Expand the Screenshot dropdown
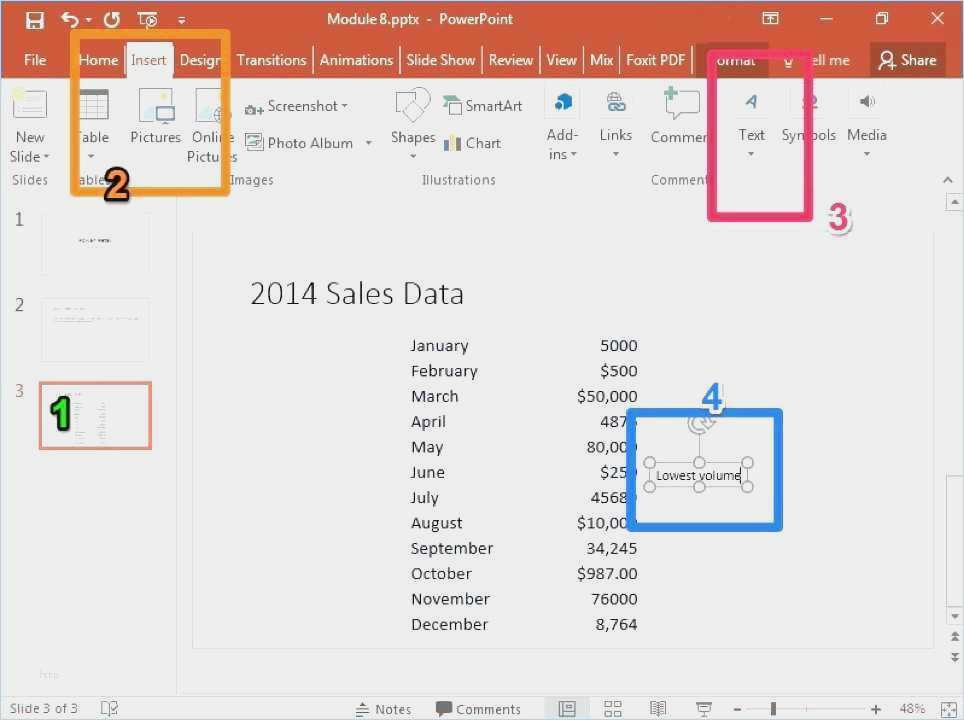Image resolution: width=964 pixels, height=720 pixels. tap(344, 106)
